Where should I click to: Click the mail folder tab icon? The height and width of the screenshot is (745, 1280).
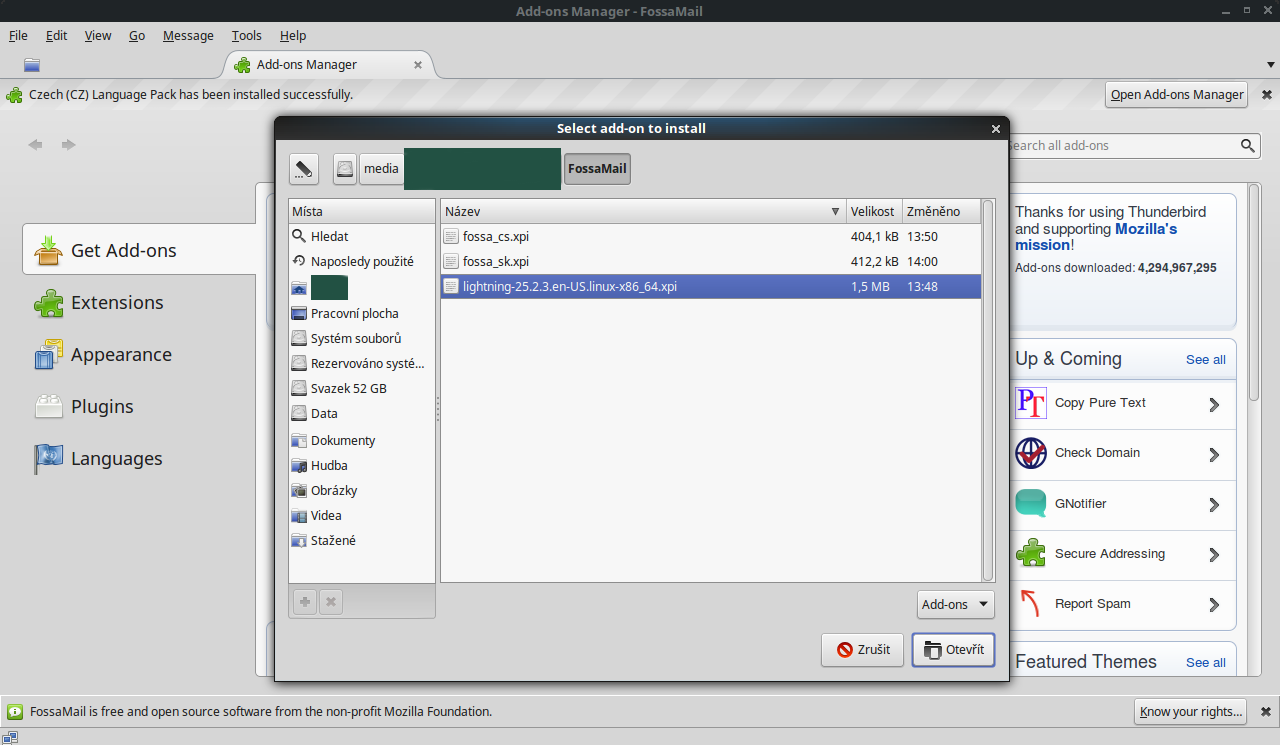(x=32, y=65)
